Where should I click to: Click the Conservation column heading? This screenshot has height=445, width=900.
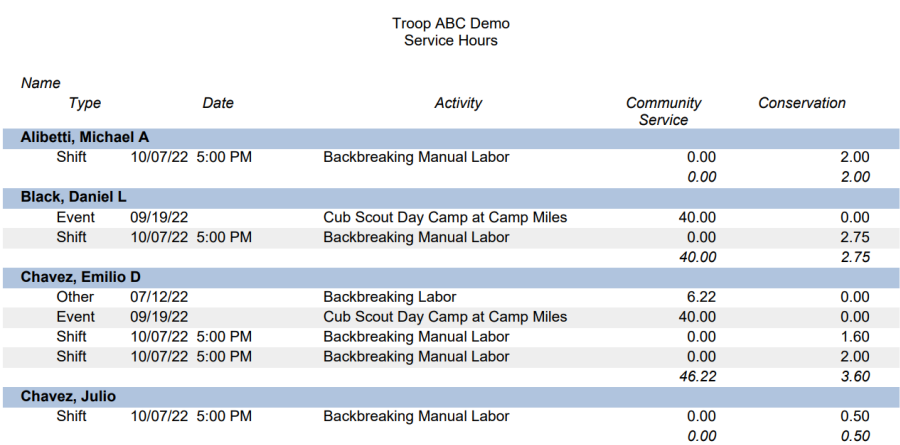click(802, 103)
